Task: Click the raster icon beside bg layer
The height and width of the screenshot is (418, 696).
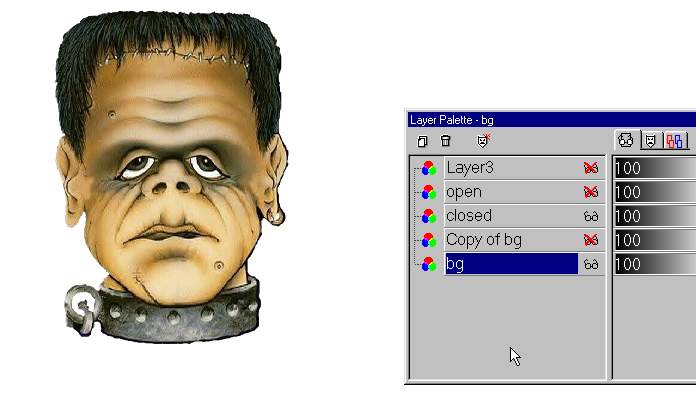Action: point(428,264)
